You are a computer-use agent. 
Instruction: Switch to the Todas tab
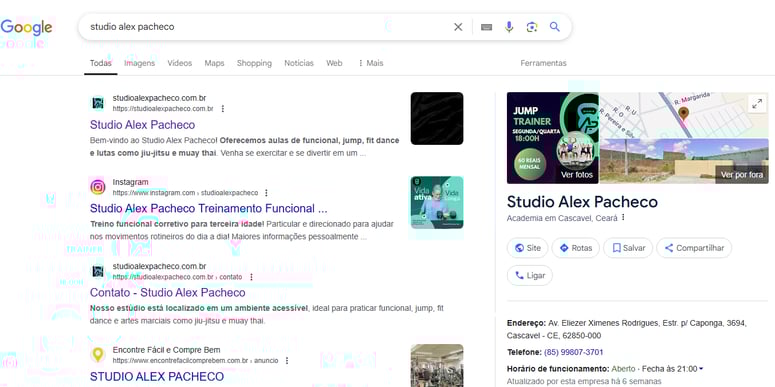[101, 63]
